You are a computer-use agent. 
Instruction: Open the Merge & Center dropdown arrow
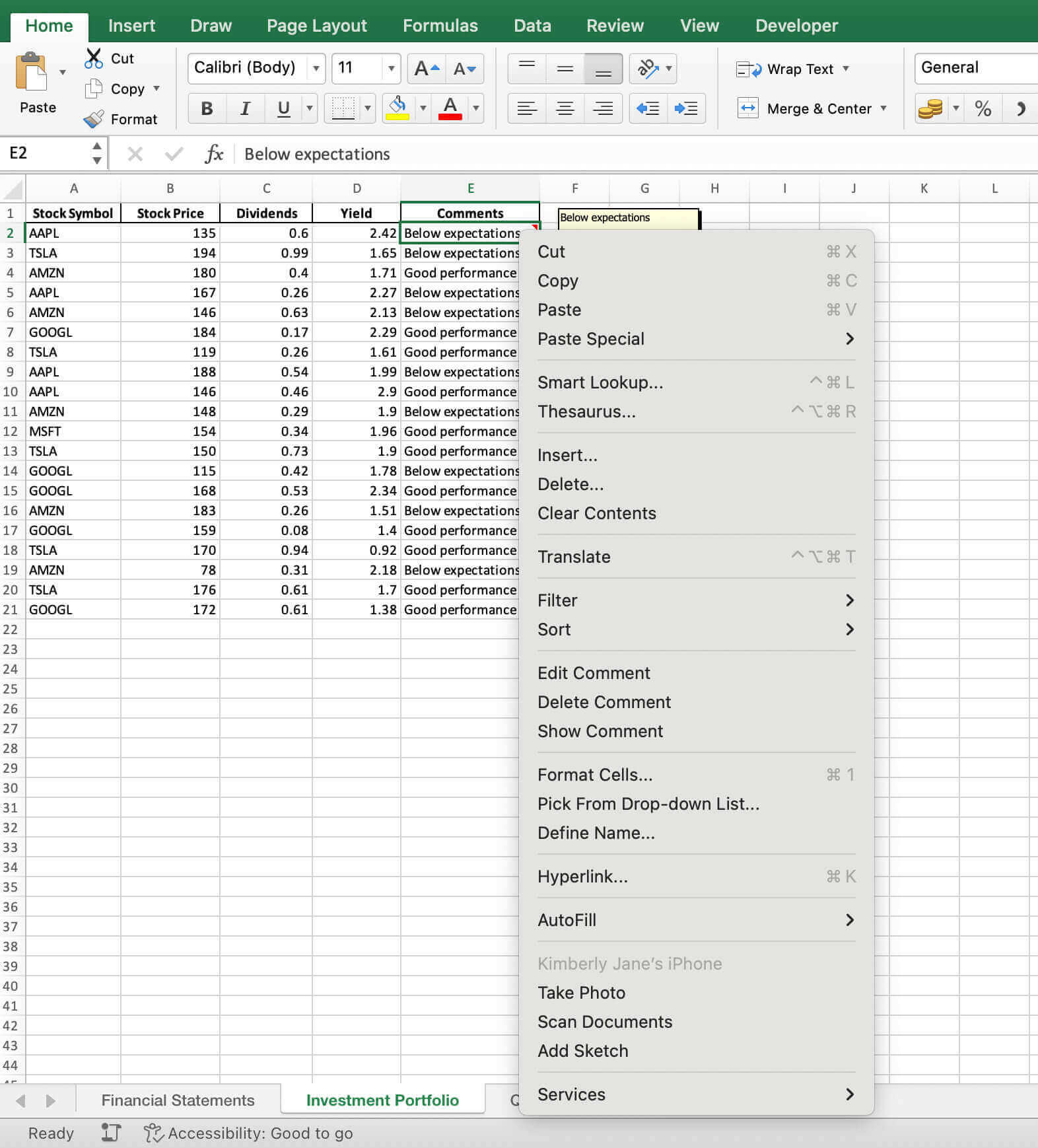pos(883,108)
